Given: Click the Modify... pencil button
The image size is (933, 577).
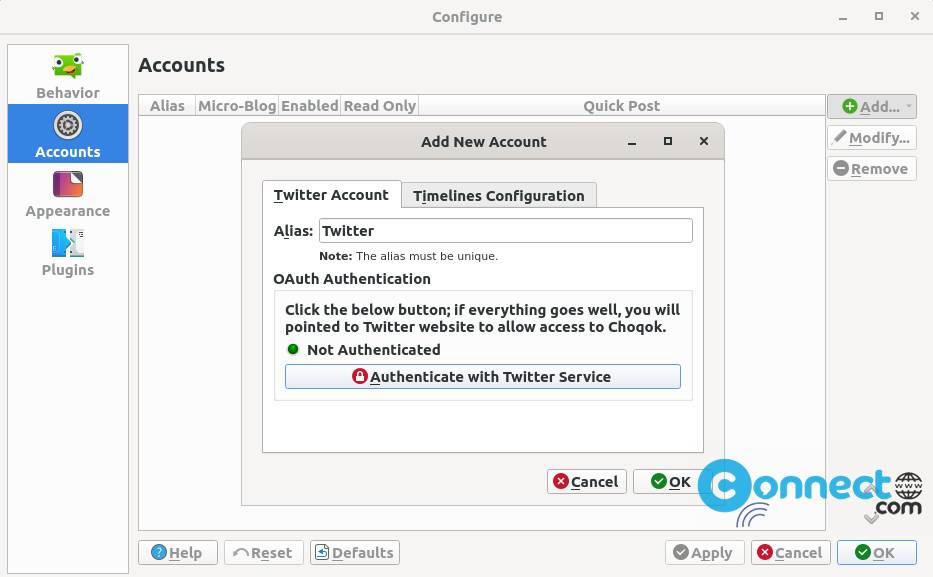Looking at the screenshot, I should (x=871, y=138).
